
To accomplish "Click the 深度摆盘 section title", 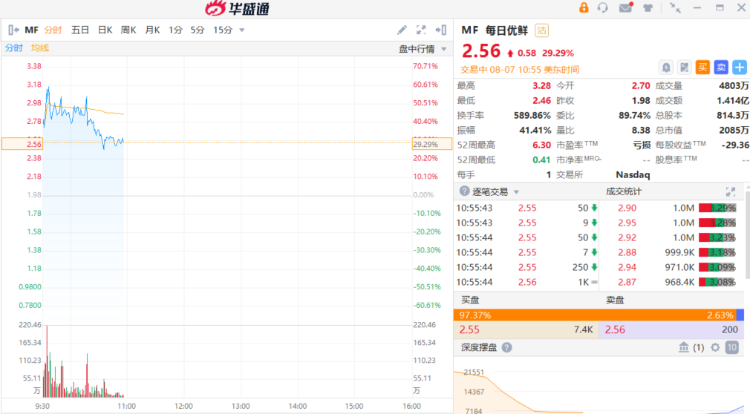I will coord(479,348).
